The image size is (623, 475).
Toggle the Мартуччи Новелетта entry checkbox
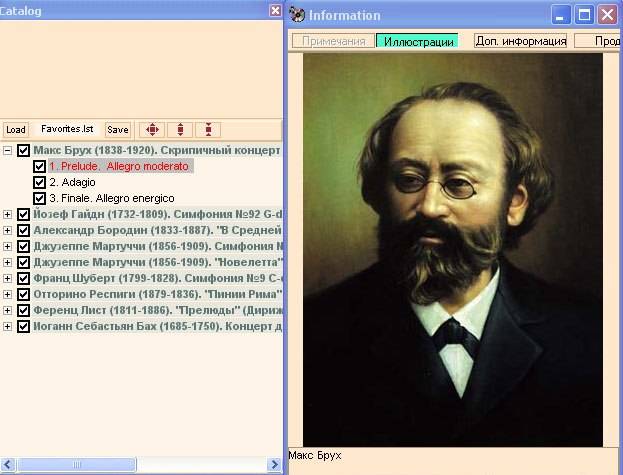click(23, 262)
